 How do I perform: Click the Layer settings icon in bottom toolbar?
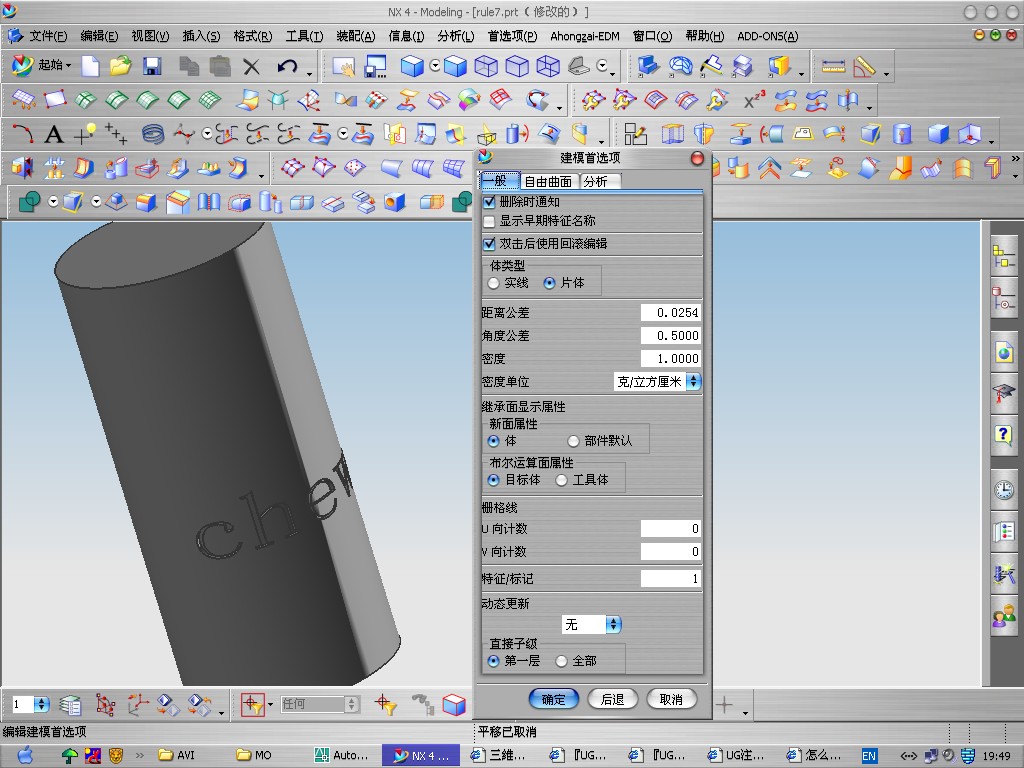(70, 705)
